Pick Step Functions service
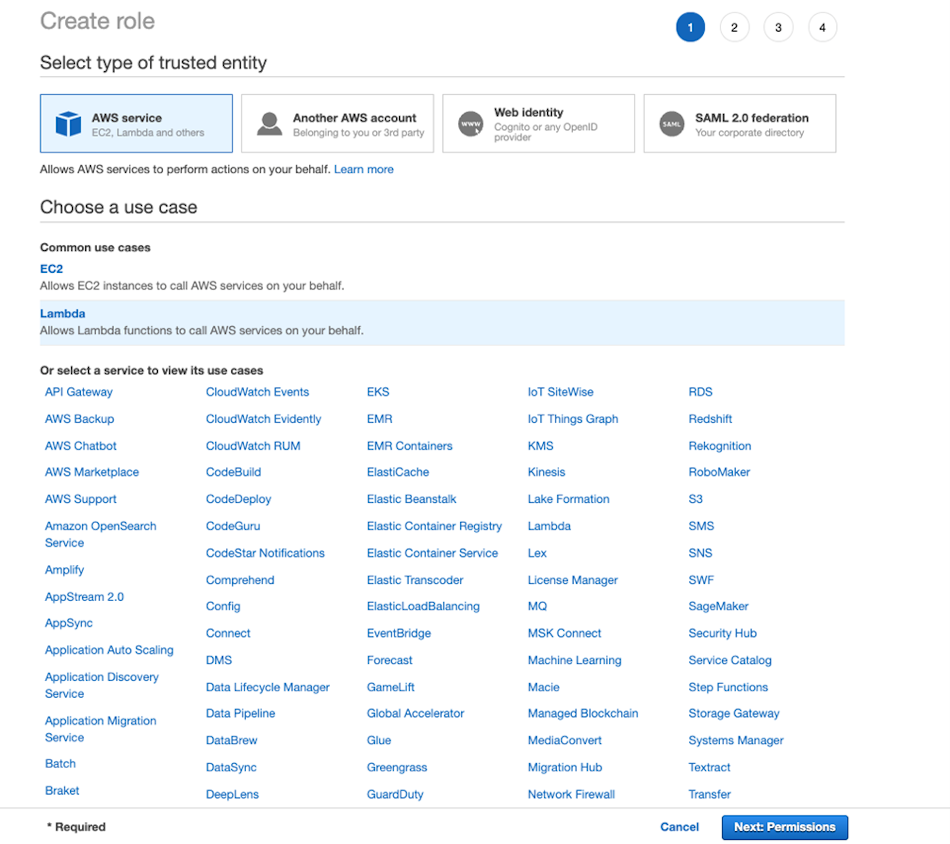The image size is (950, 844). [x=728, y=687]
